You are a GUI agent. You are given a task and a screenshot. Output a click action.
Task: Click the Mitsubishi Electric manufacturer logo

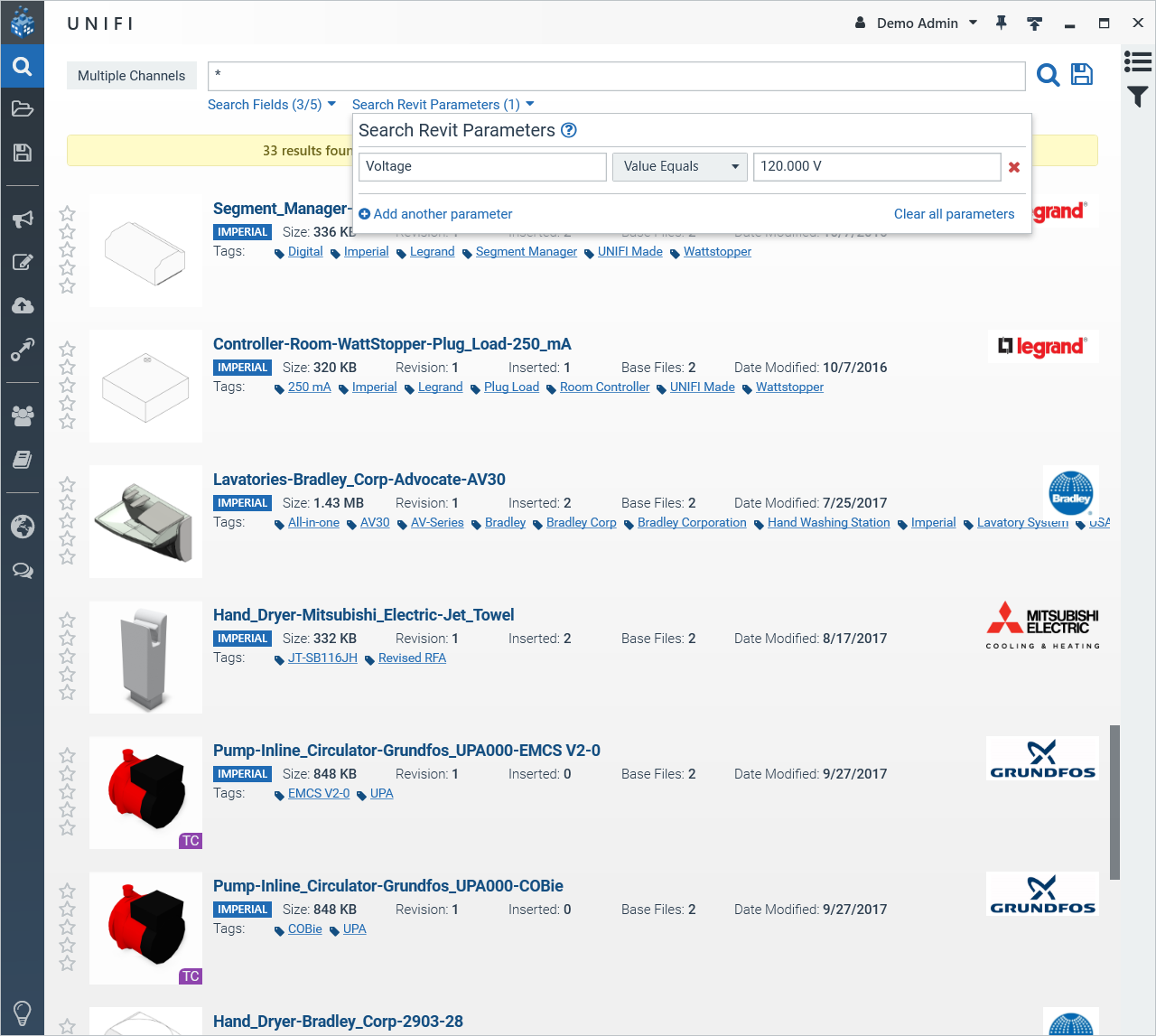click(x=1043, y=625)
